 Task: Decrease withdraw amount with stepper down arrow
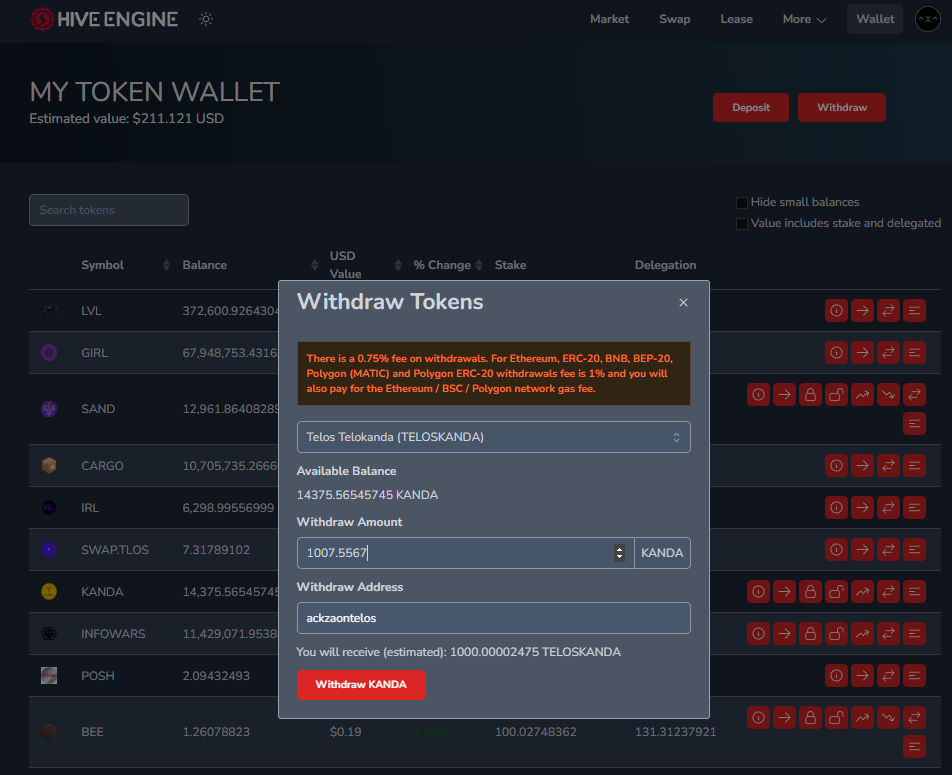tap(619, 557)
